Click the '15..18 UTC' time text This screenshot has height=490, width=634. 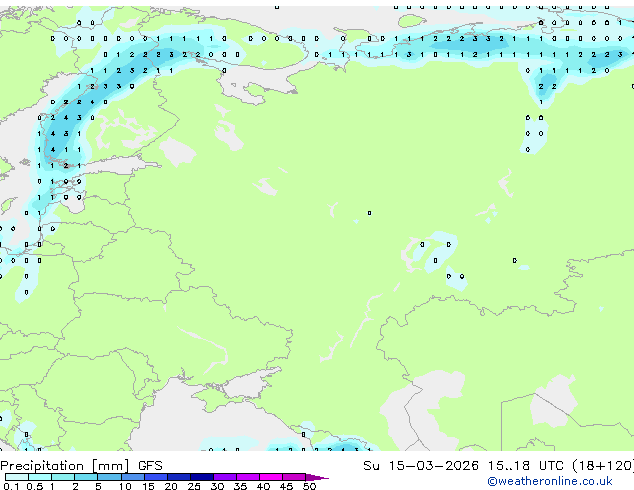click(525, 466)
